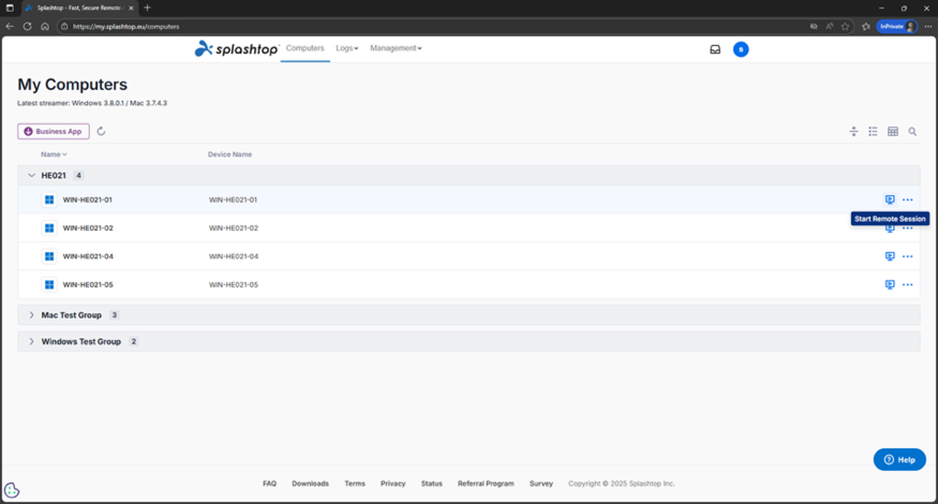Start remote session for WIN-HE021-05
Image resolution: width=938 pixels, height=504 pixels.
(x=889, y=285)
